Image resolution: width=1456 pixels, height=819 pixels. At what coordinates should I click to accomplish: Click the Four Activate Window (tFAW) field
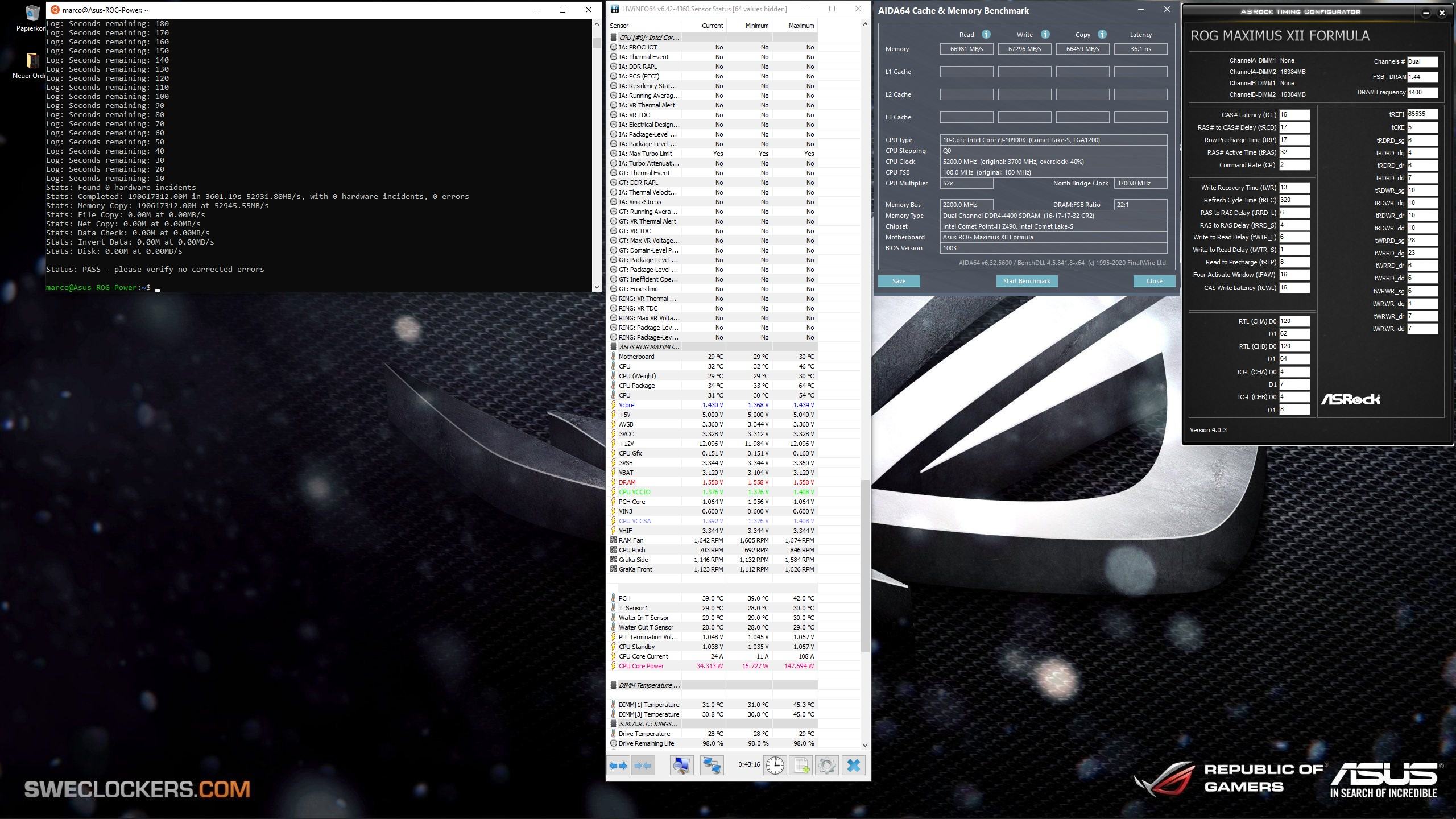tap(1294, 275)
